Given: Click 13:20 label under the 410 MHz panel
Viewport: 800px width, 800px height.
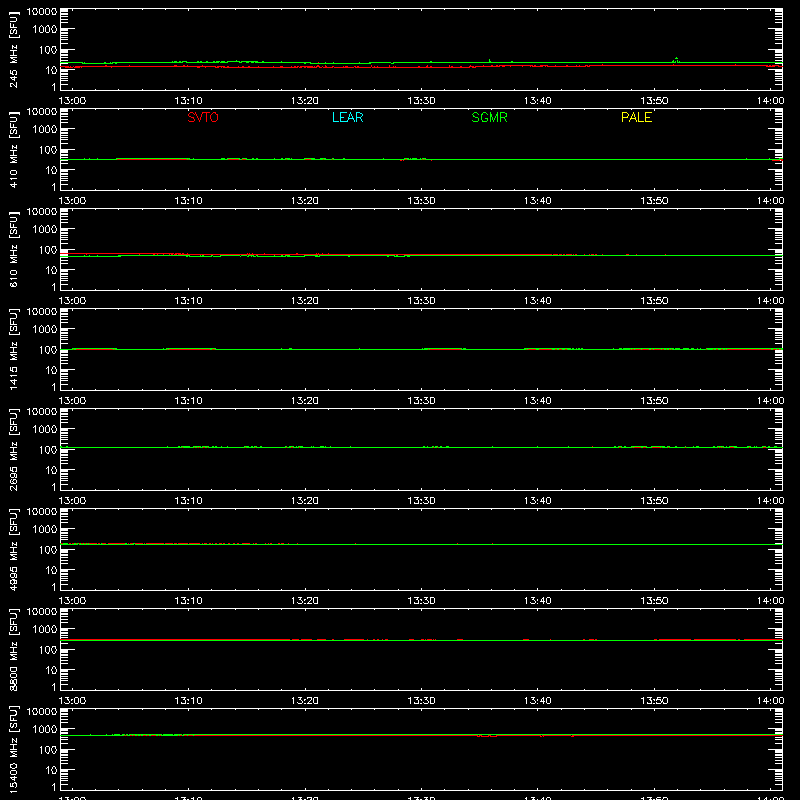Looking at the screenshot, I should pyautogui.click(x=305, y=201).
